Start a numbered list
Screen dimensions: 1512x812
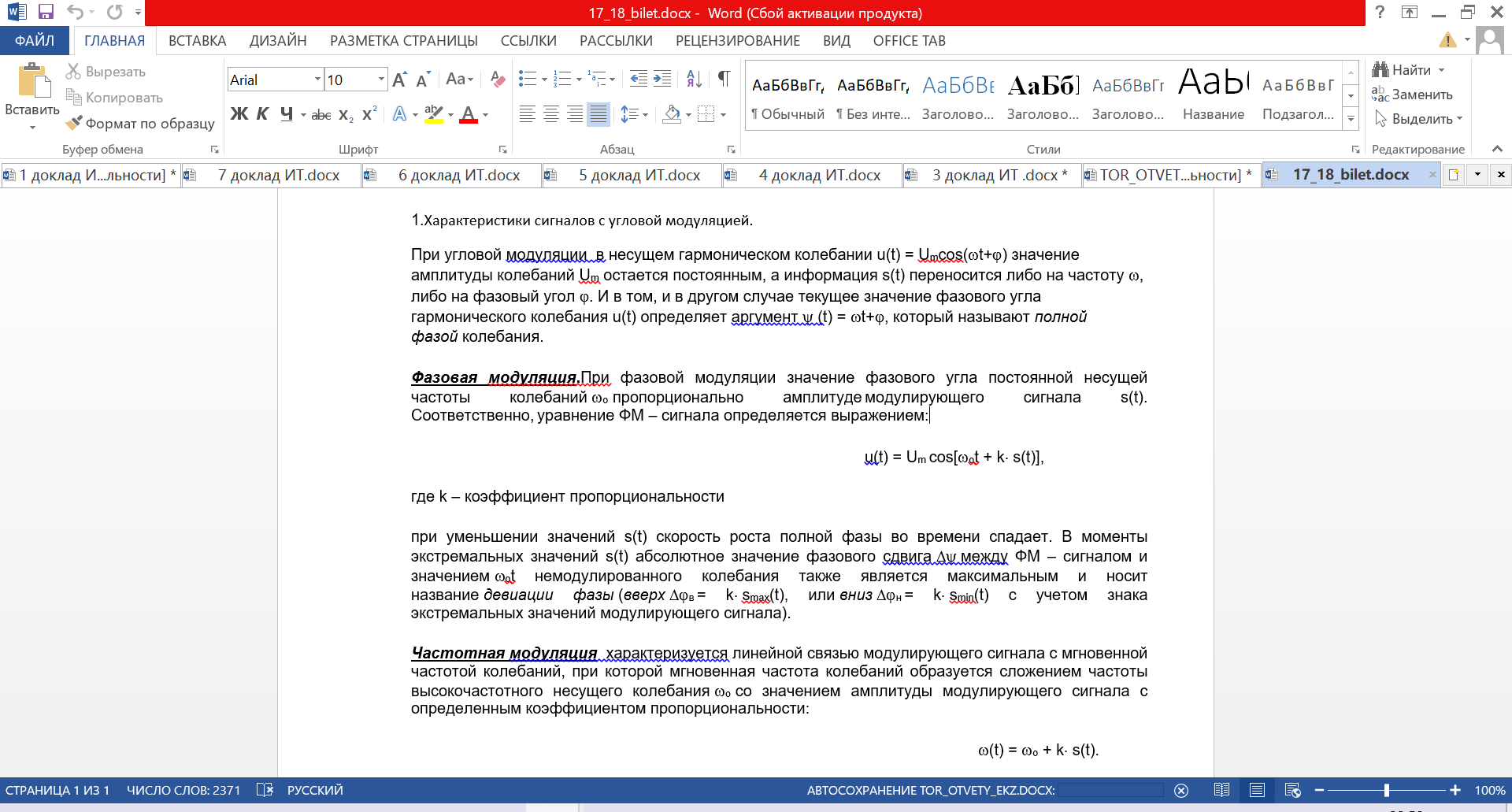562,79
